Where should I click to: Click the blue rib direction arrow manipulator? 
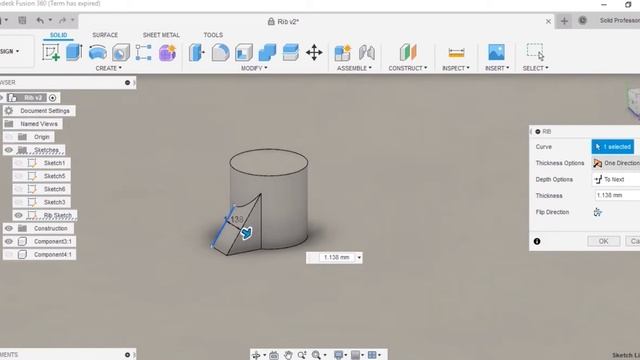(x=246, y=233)
